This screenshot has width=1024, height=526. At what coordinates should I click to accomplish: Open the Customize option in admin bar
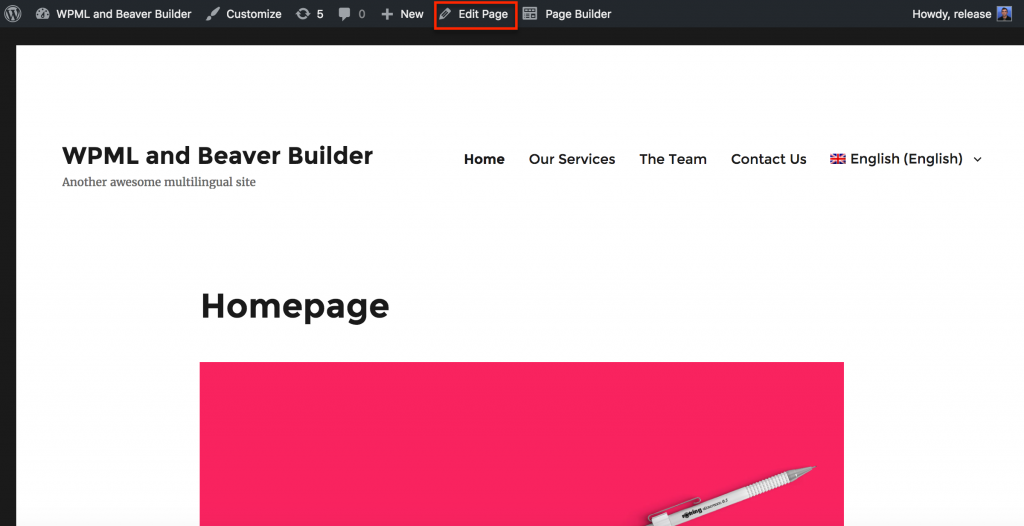[253, 14]
